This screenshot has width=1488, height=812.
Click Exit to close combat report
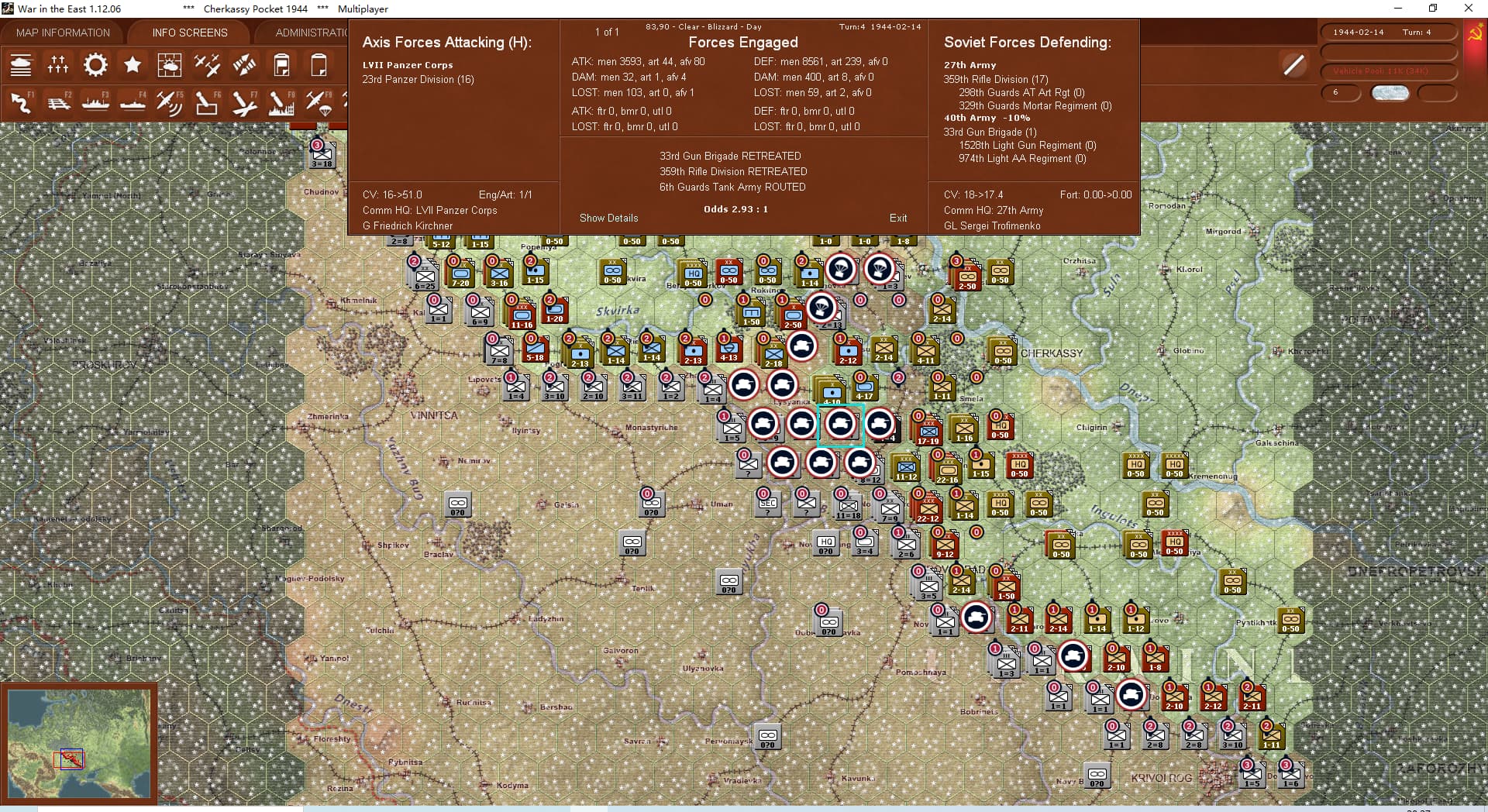coord(898,218)
